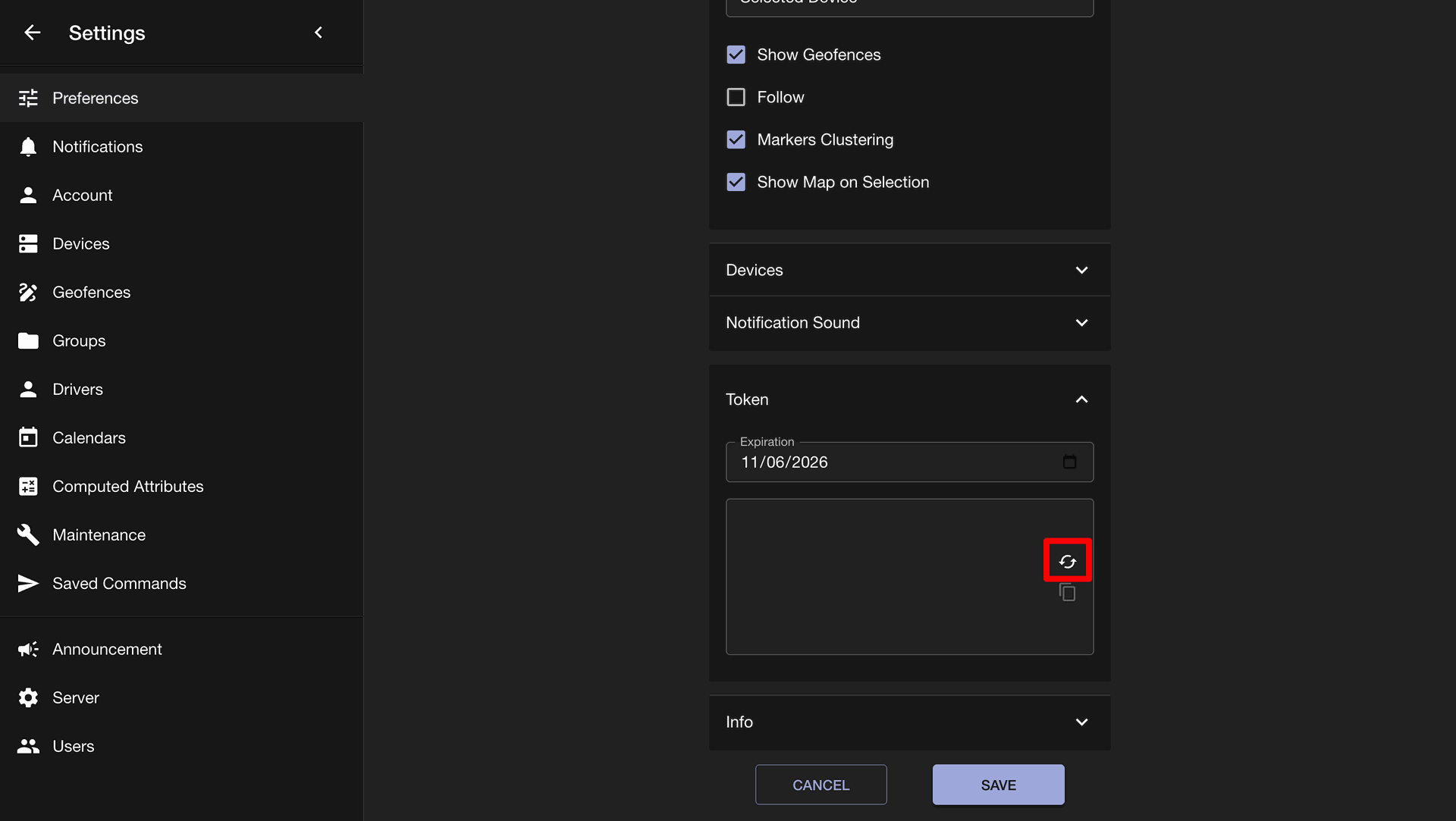Image resolution: width=1456 pixels, height=821 pixels.
Task: Click the Account person icon
Action: point(28,195)
